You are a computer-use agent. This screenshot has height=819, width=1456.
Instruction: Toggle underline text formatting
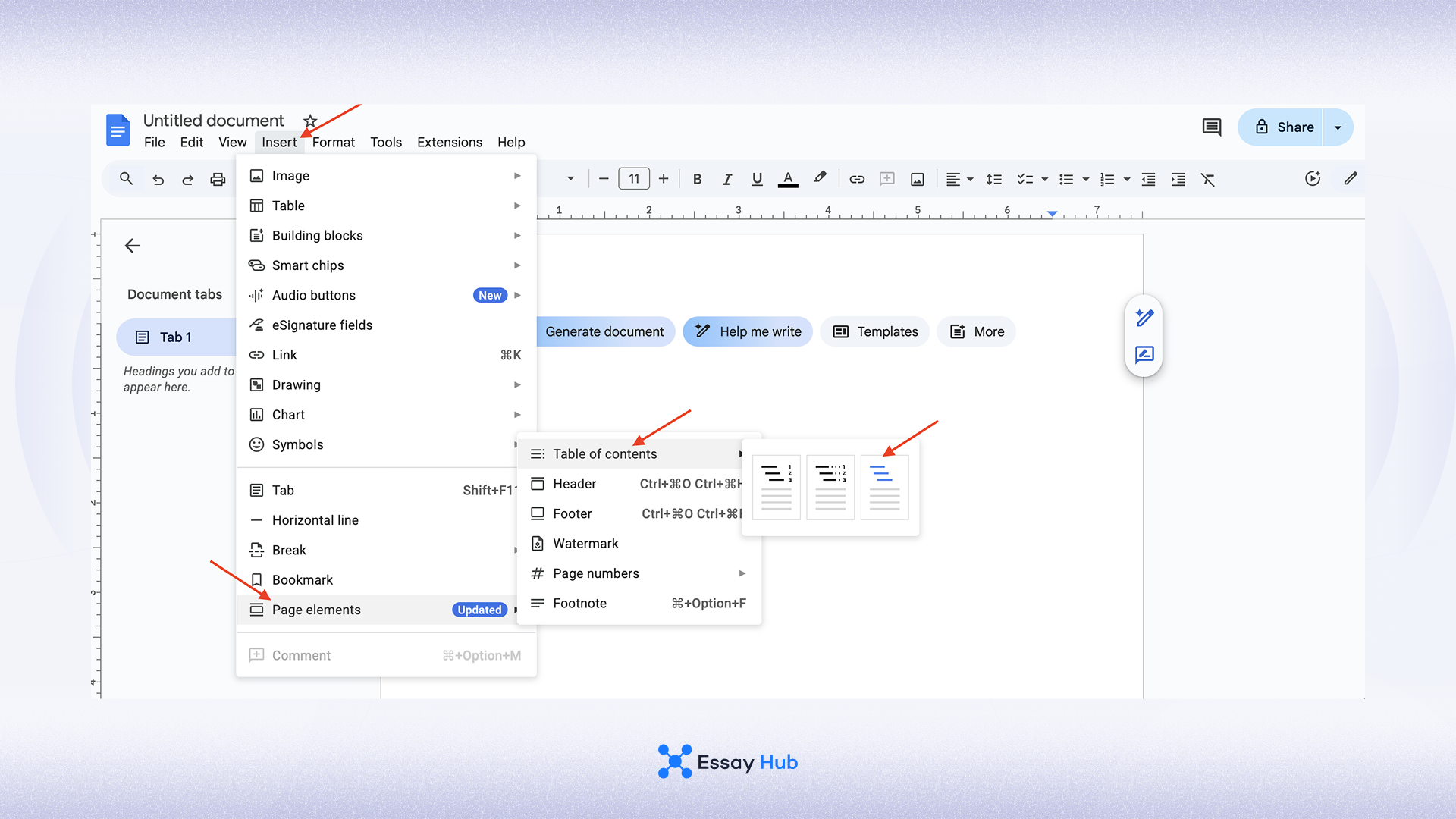click(757, 179)
